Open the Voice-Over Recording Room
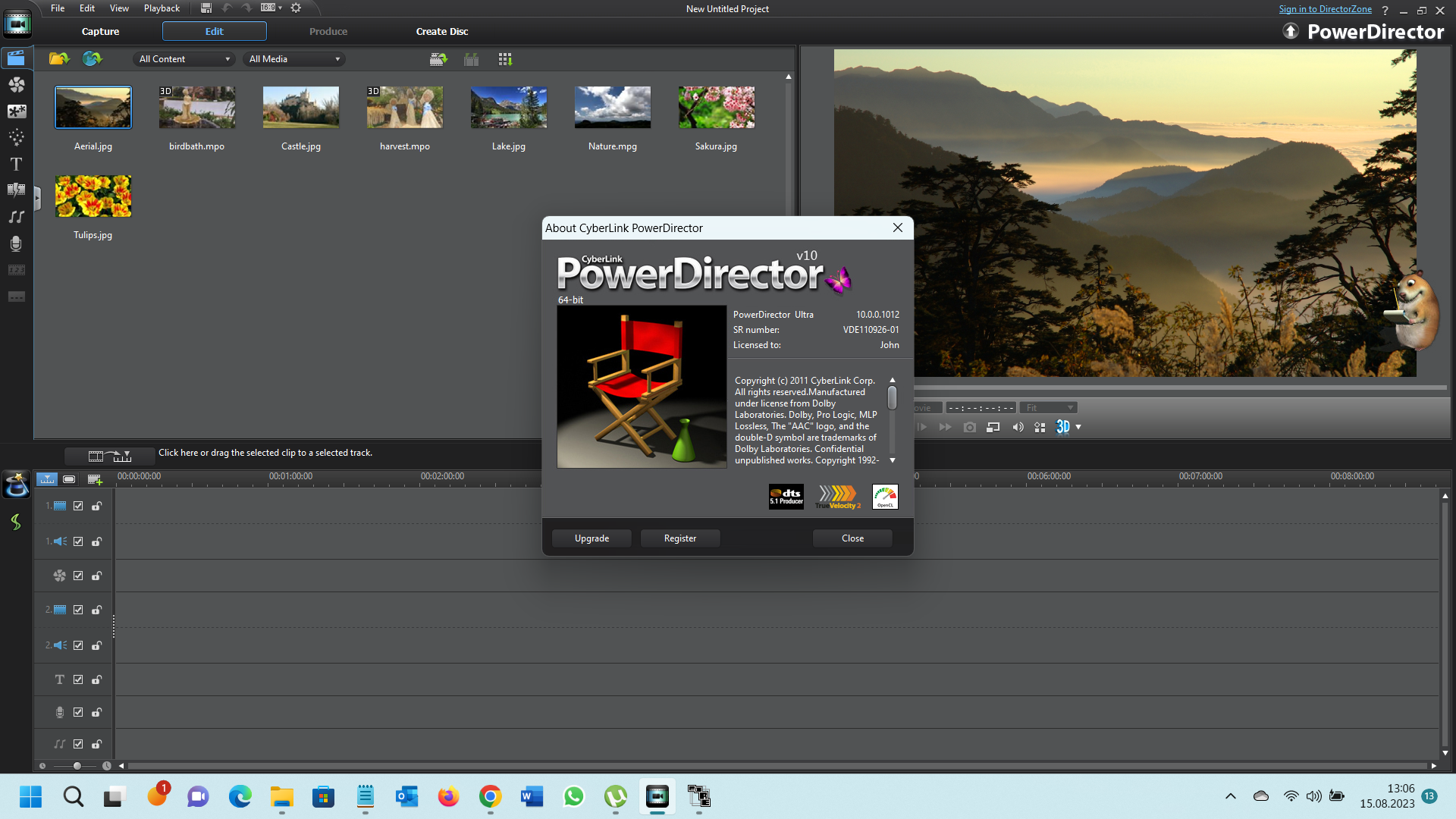The height and width of the screenshot is (819, 1456). [x=16, y=243]
